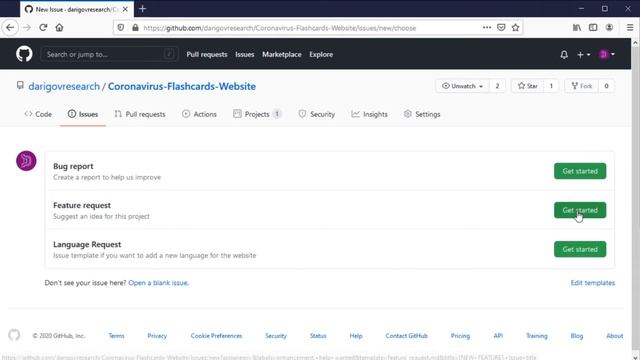This screenshot has height=360, width=640.
Task: Click the browser Forward arrow
Action: click(x=27, y=28)
